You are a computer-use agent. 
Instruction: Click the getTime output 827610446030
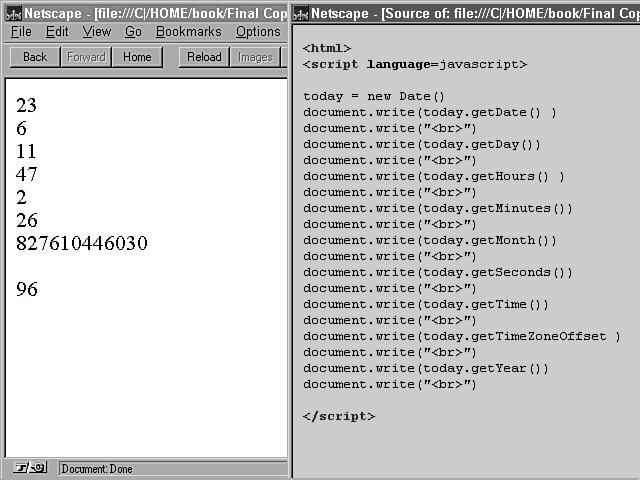click(82, 243)
